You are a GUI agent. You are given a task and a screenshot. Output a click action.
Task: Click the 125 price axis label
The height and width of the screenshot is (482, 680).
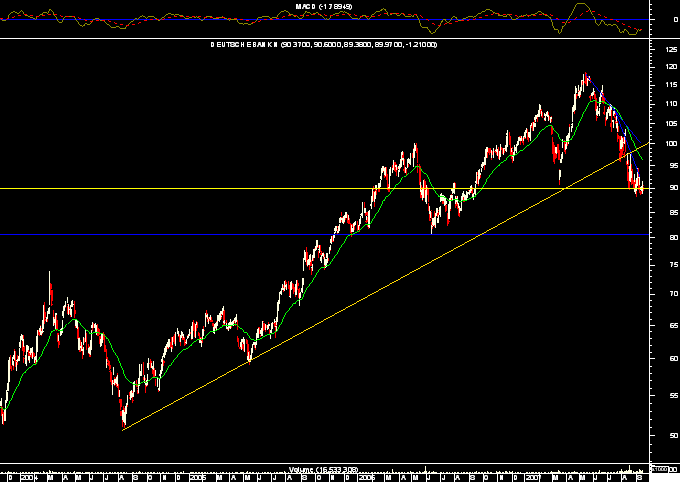tap(671, 49)
